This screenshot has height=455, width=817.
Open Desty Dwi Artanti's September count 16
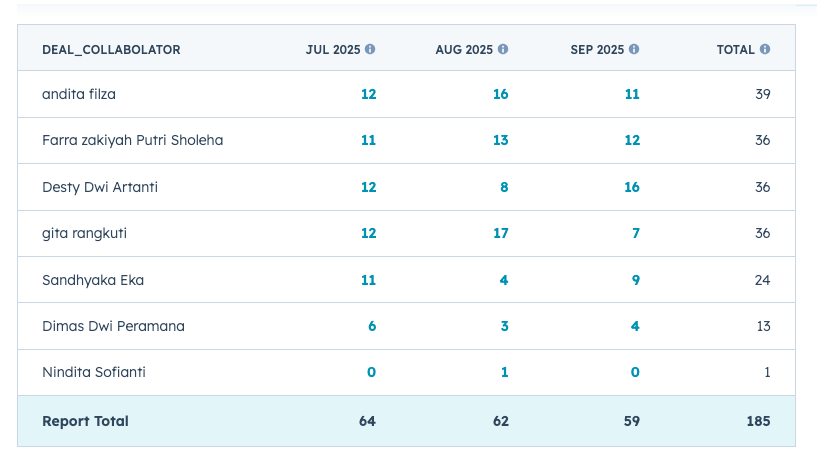(x=631, y=187)
